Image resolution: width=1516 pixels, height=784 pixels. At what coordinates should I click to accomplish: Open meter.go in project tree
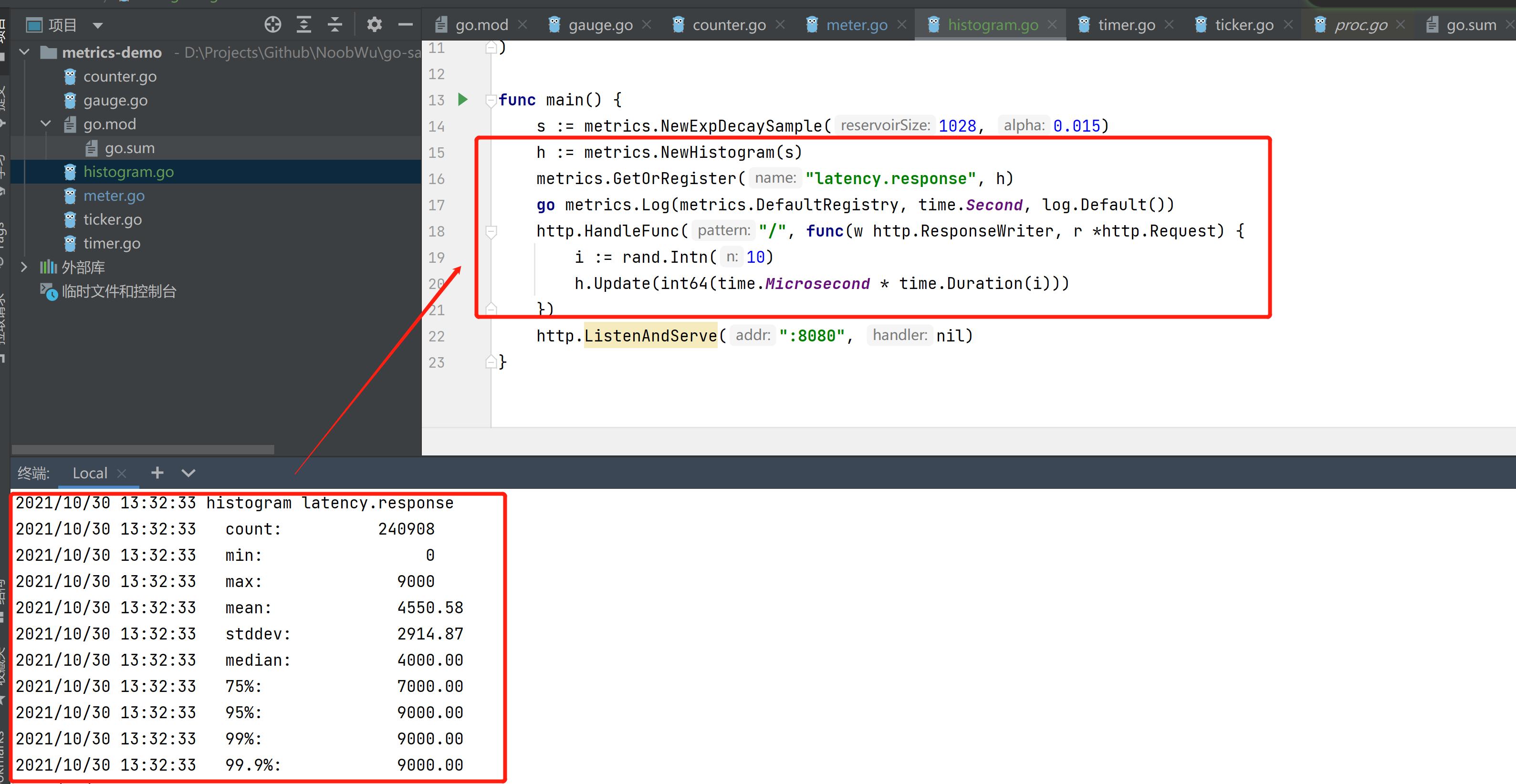coord(114,196)
